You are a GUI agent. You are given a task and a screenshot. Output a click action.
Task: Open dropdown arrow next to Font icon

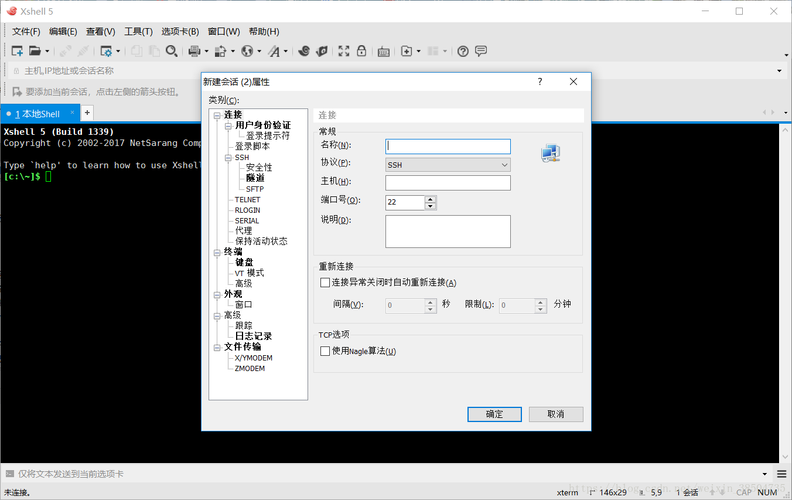pyautogui.click(x=286, y=51)
